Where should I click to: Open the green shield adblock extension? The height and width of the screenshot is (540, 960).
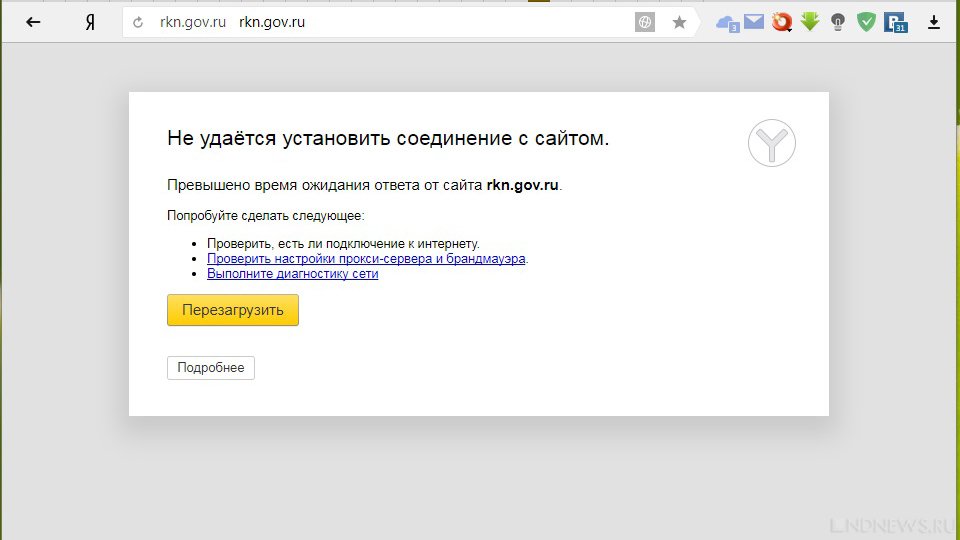866,21
